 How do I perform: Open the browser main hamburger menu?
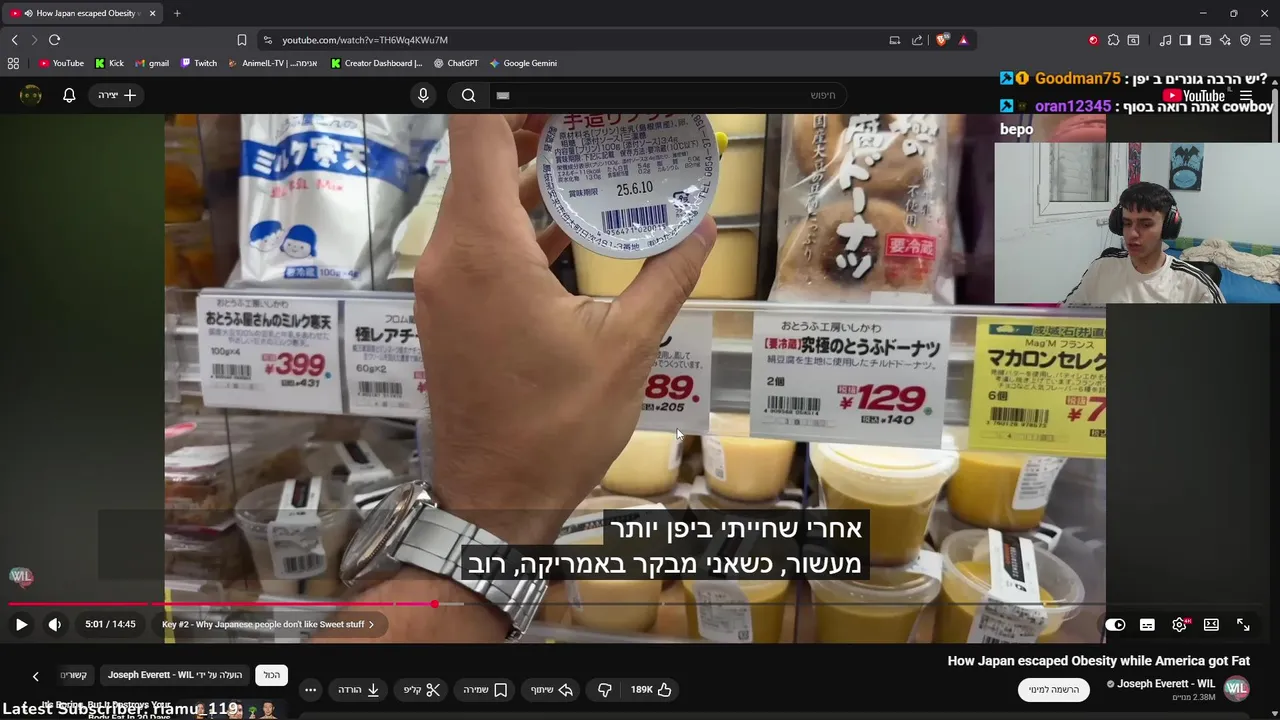[x=1266, y=40]
